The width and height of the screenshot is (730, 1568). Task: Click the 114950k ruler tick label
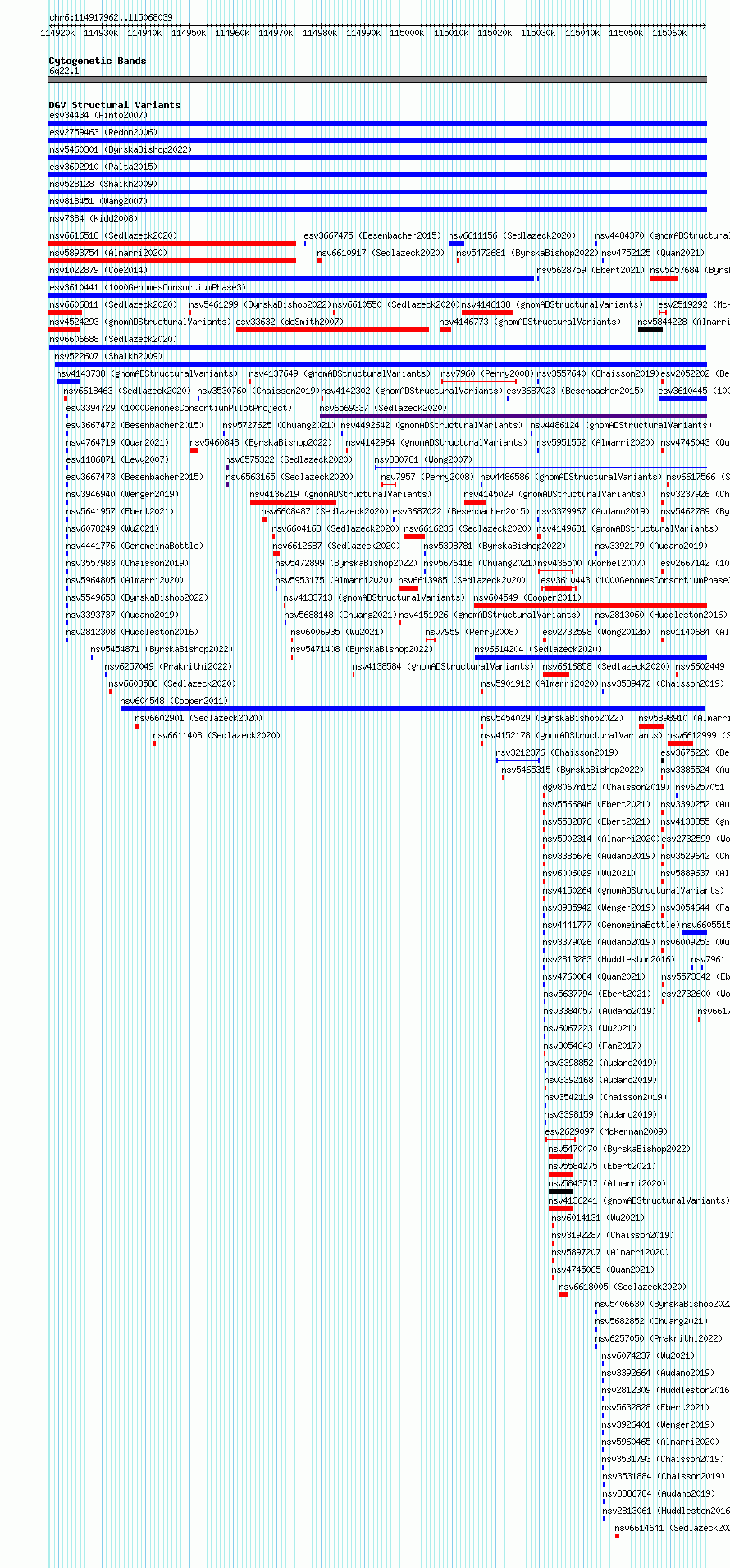pos(189,33)
